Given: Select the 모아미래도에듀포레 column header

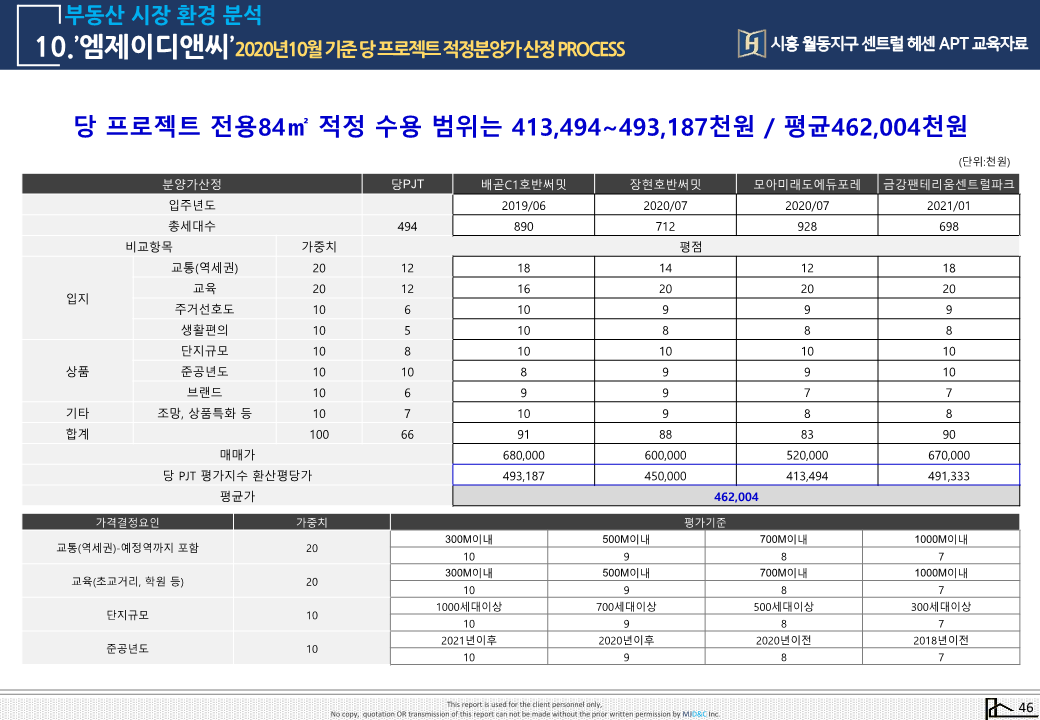Looking at the screenshot, I should click(807, 184).
